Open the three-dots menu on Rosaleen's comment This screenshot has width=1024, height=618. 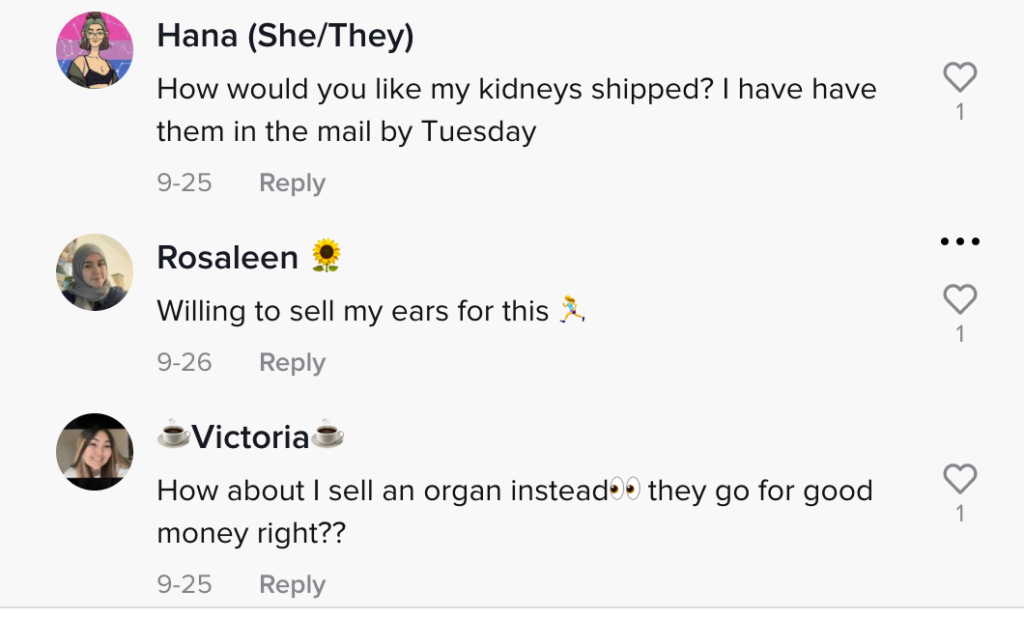[x=960, y=242]
